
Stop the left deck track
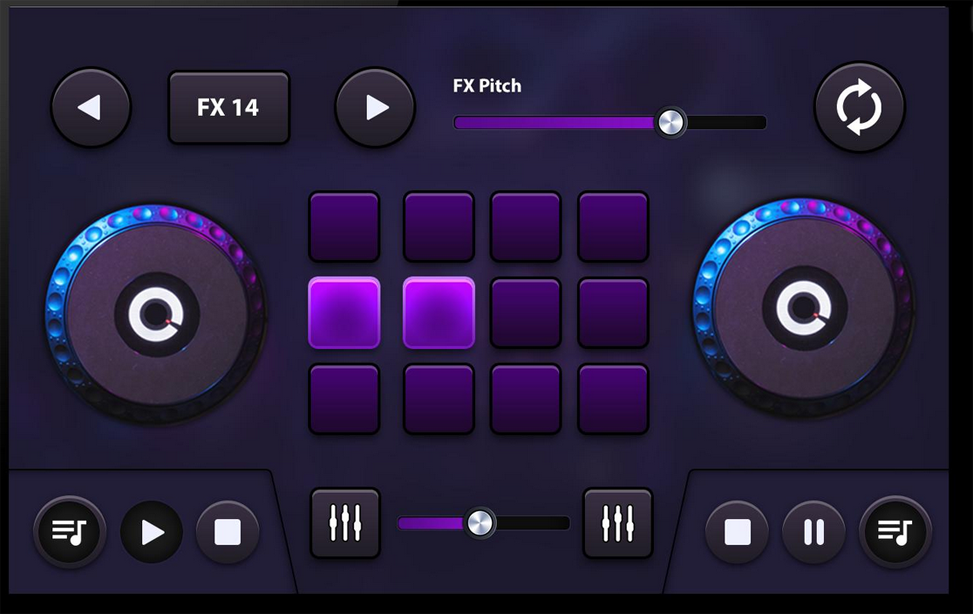click(x=228, y=532)
